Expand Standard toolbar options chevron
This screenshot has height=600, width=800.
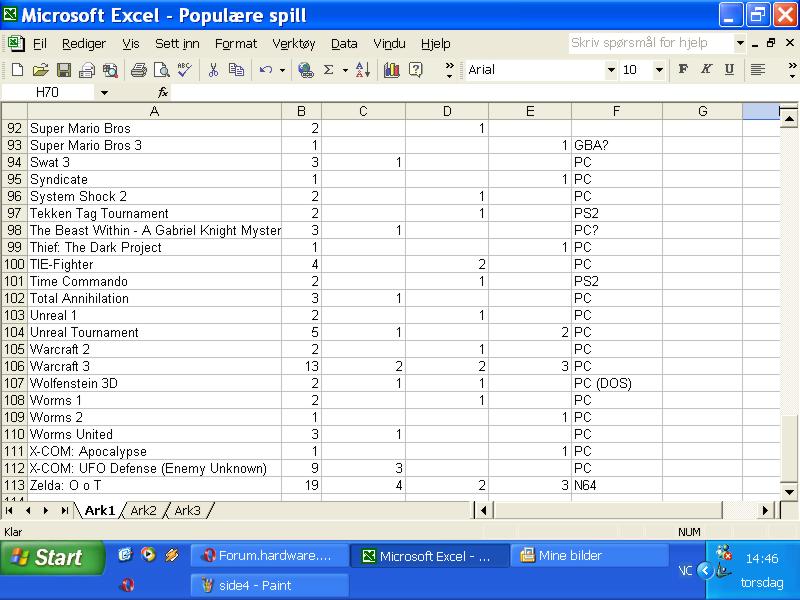pos(449,70)
